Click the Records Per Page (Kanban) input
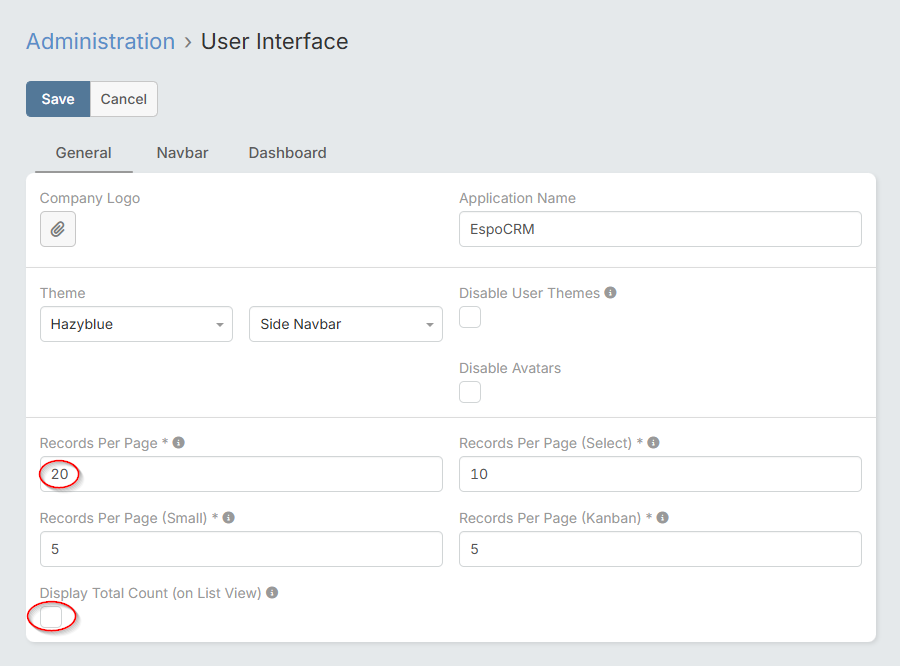900x666 pixels. (660, 549)
